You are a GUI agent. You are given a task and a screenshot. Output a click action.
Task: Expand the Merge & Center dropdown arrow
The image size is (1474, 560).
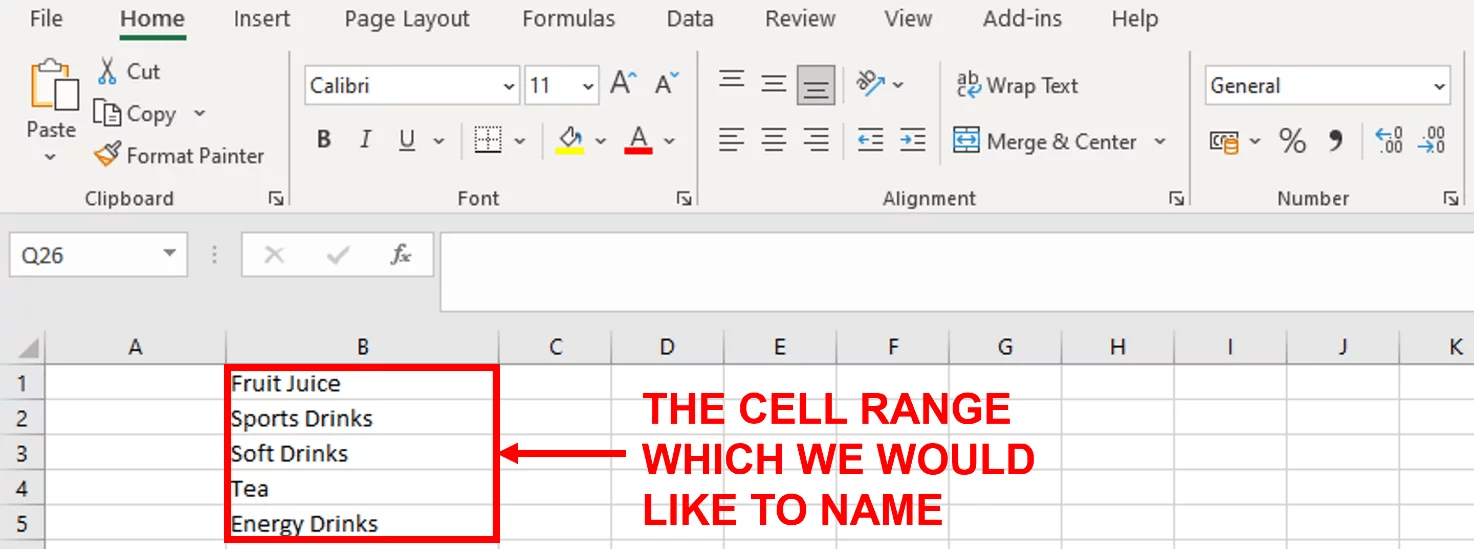point(1160,141)
